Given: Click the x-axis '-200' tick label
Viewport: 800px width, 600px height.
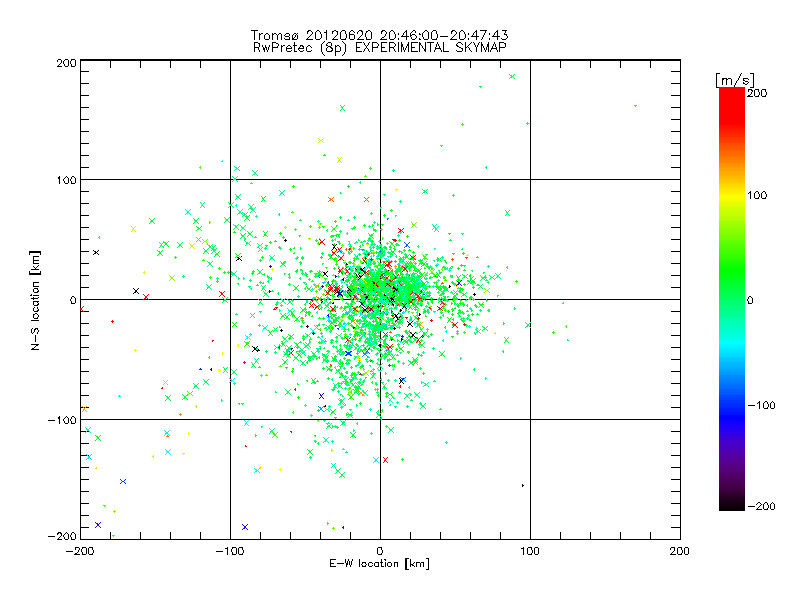Looking at the screenshot, I should (x=80, y=551).
